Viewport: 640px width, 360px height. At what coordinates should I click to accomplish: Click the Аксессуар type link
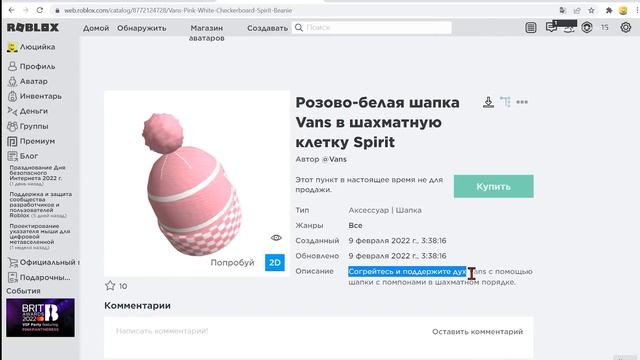[x=369, y=210]
